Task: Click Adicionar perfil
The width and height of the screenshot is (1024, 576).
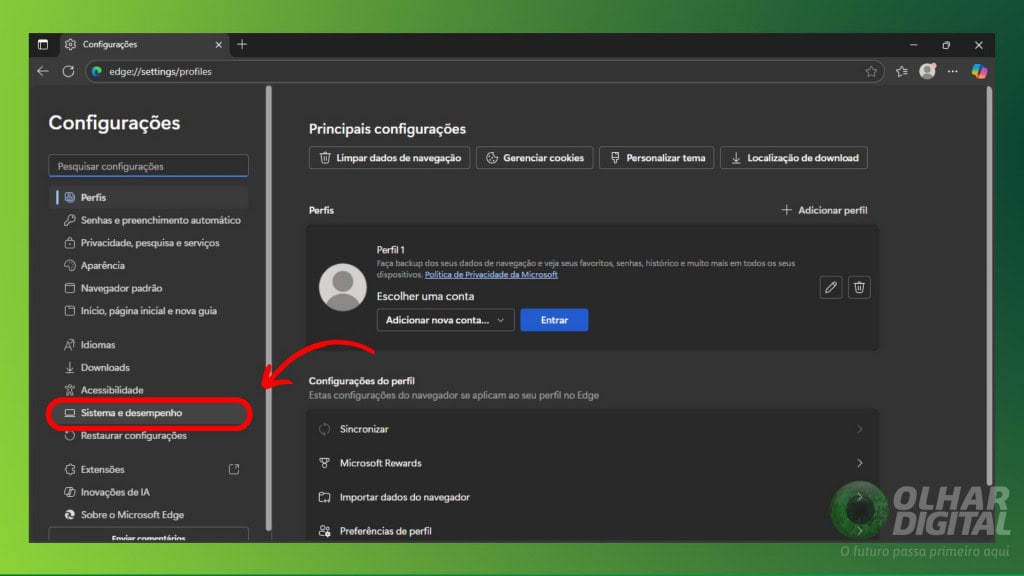Action: tap(824, 210)
